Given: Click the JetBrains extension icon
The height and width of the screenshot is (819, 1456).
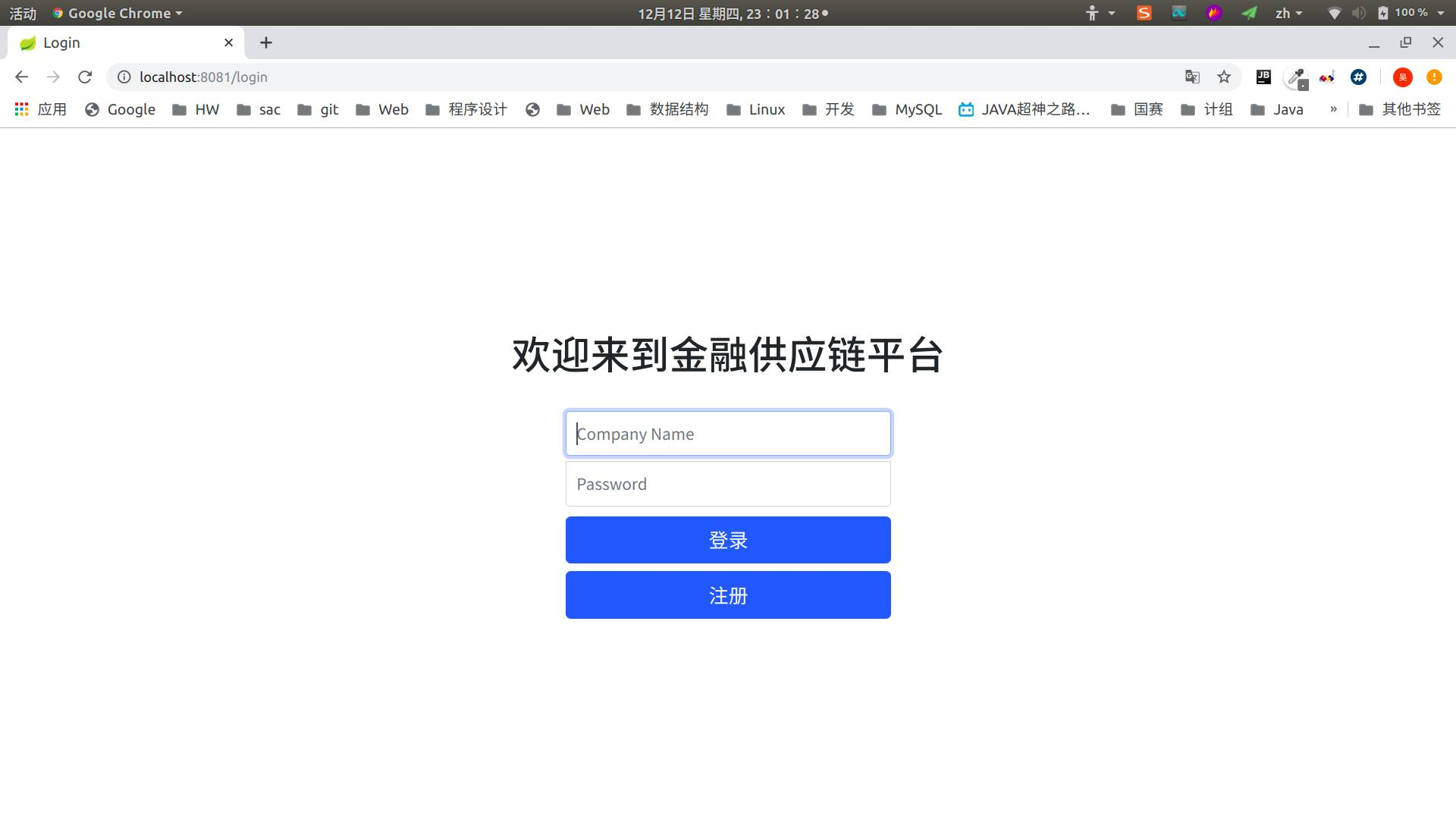Looking at the screenshot, I should [x=1263, y=77].
